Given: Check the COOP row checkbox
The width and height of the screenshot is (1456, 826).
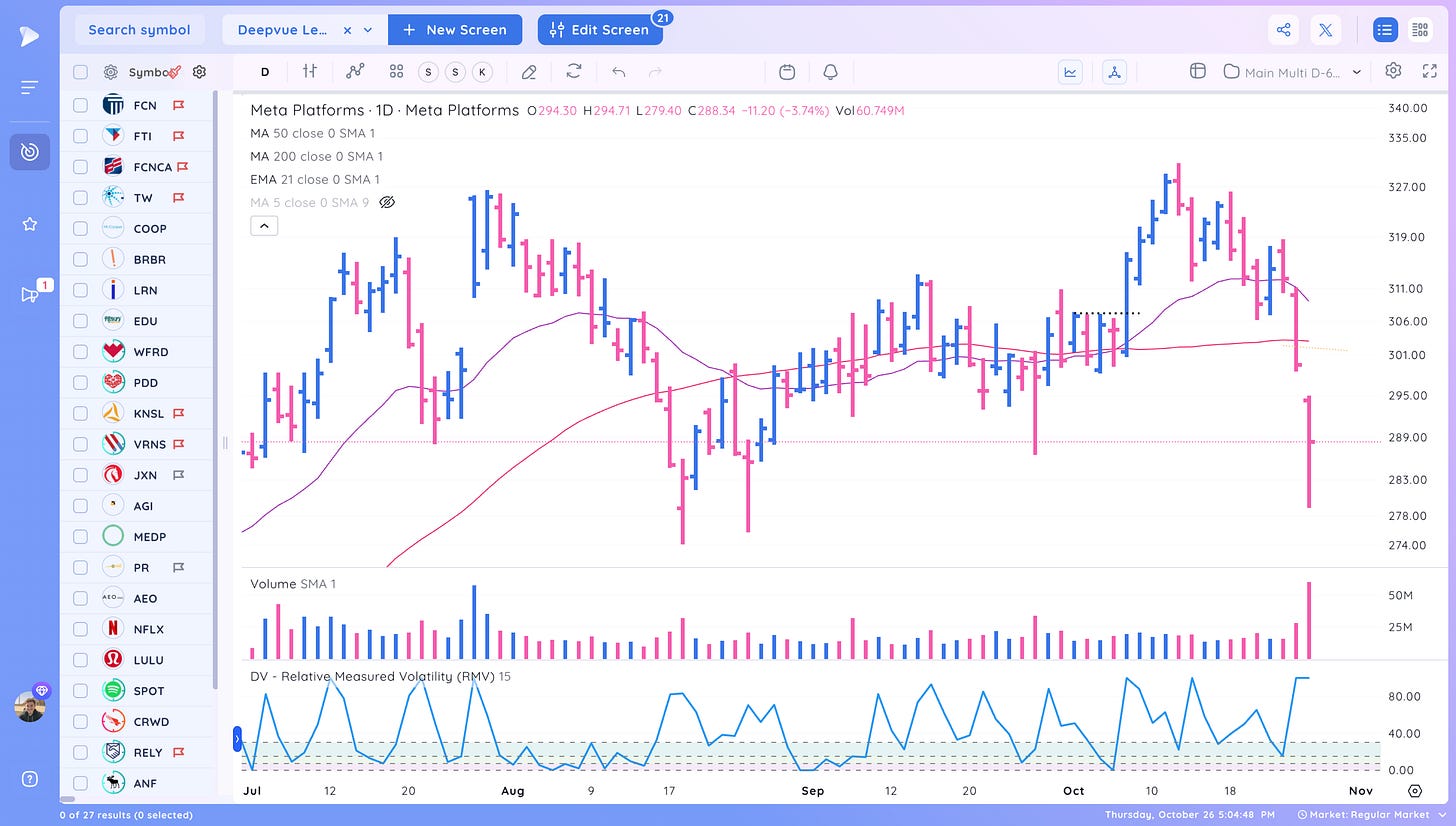Looking at the screenshot, I should [80, 228].
